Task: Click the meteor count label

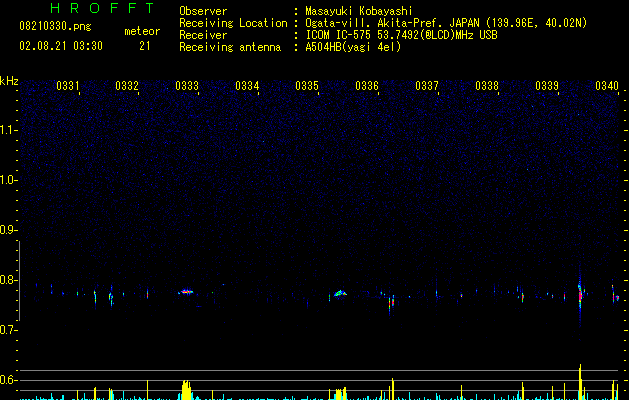Action: tap(142, 31)
